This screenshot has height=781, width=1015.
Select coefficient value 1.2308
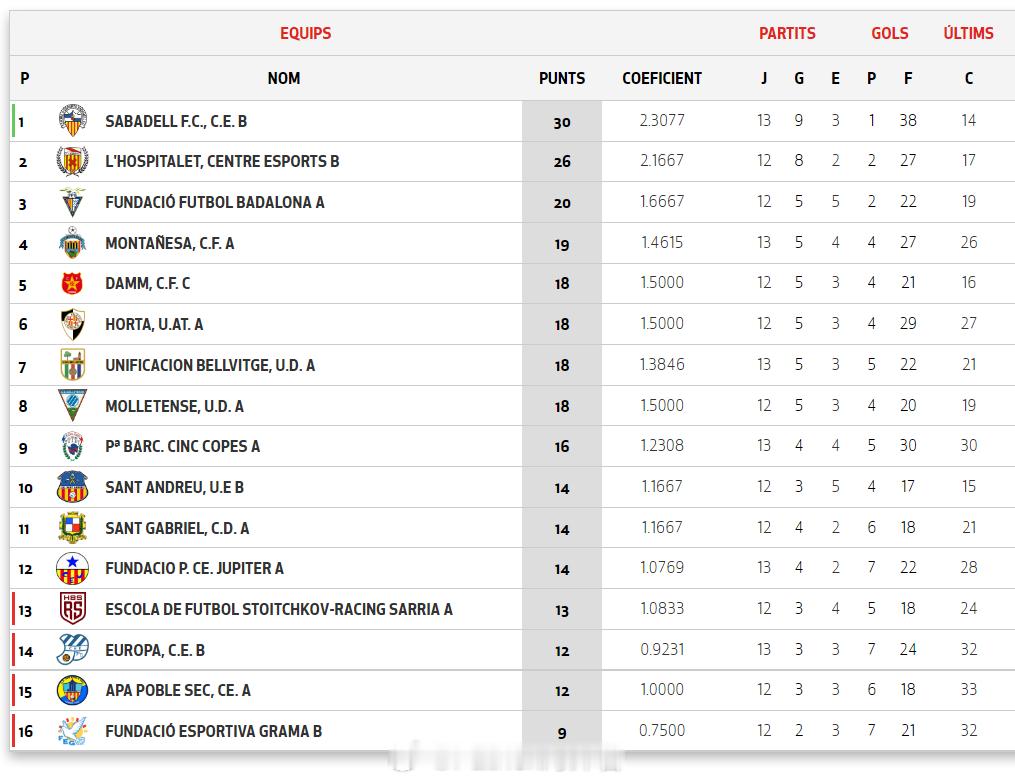pos(662,445)
